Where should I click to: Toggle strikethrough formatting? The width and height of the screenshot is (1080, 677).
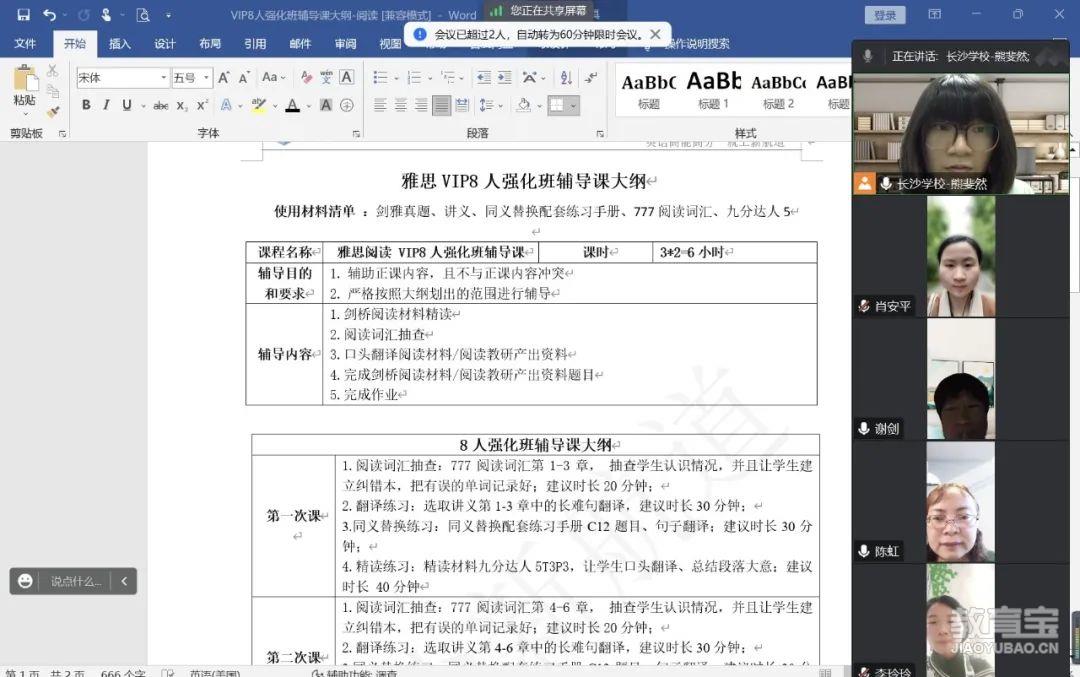coord(160,105)
